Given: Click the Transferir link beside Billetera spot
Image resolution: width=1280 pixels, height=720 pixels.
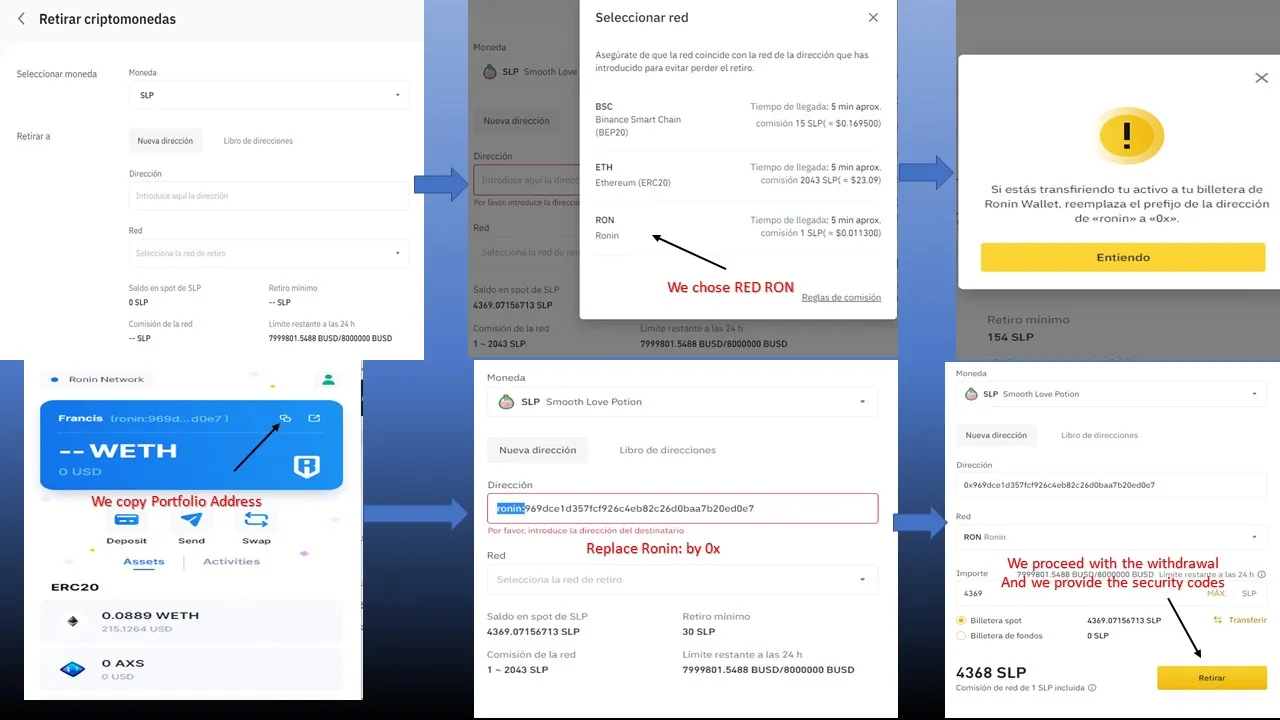Looking at the screenshot, I should (1240, 620).
